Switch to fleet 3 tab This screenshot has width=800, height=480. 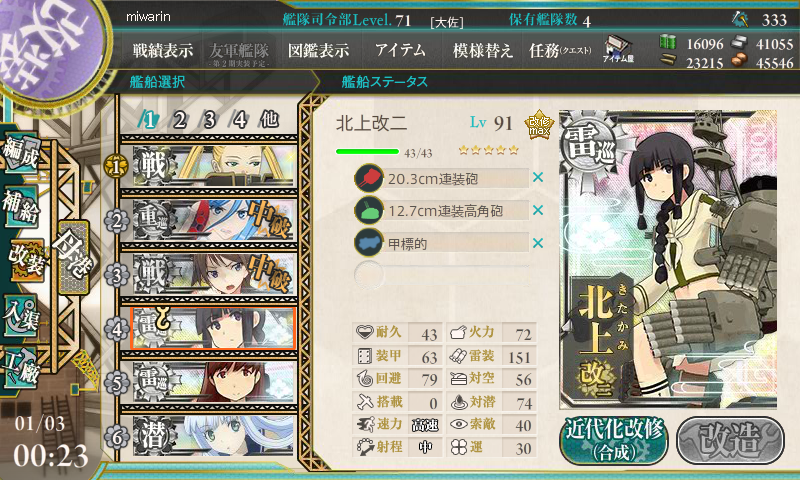tap(209, 120)
